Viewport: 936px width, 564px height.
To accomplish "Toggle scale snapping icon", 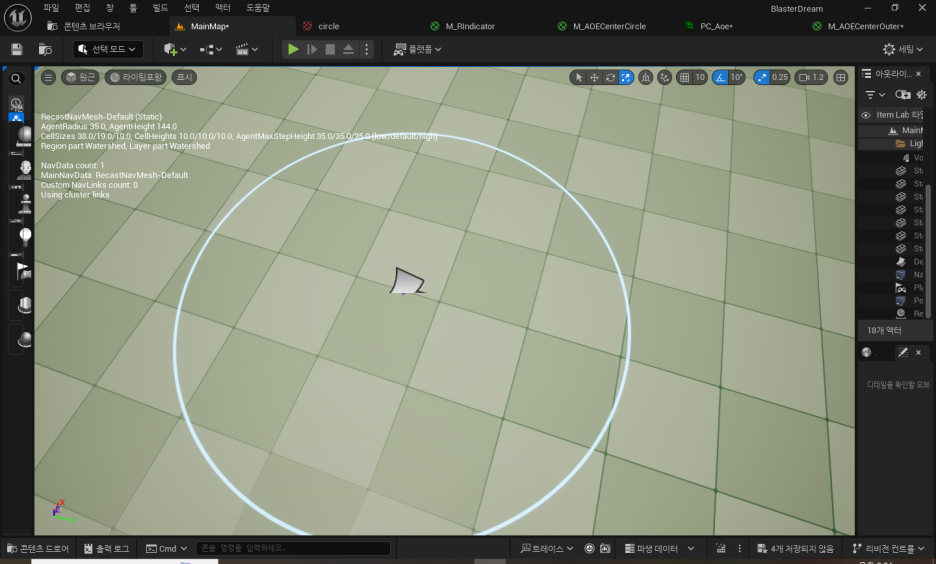I will [761, 77].
